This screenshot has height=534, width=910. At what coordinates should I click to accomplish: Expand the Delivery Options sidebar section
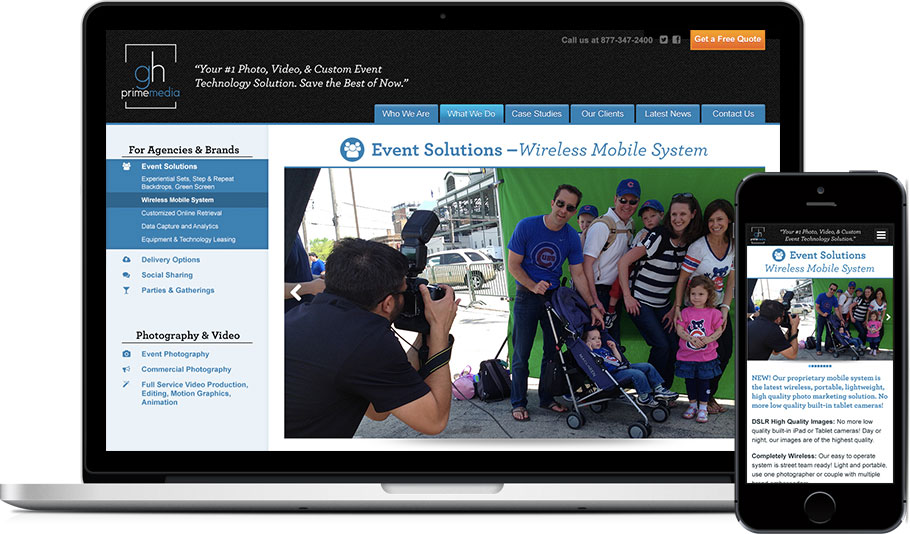click(x=171, y=260)
